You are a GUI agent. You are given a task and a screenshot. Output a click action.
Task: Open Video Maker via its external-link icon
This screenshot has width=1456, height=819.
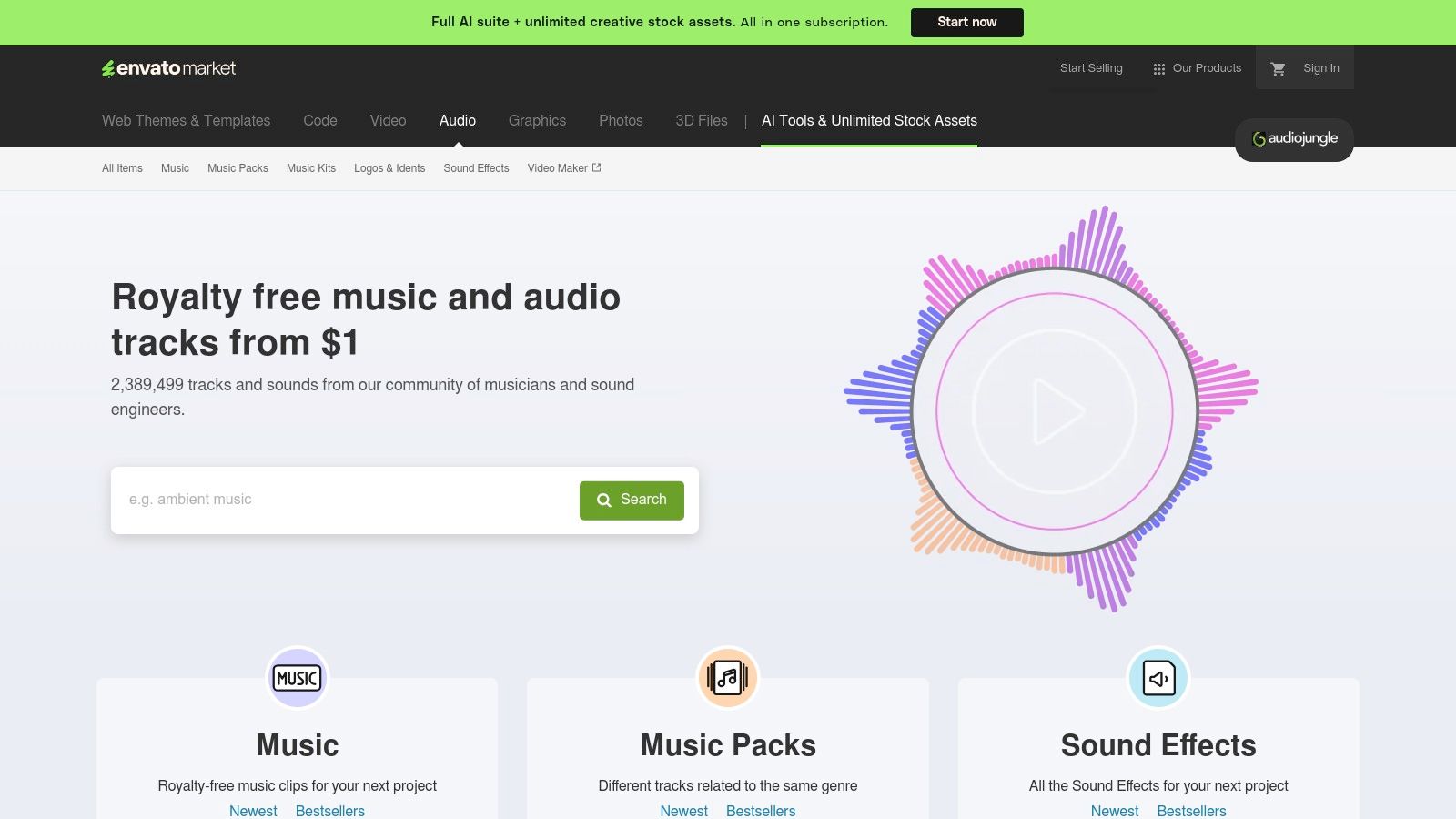click(596, 167)
